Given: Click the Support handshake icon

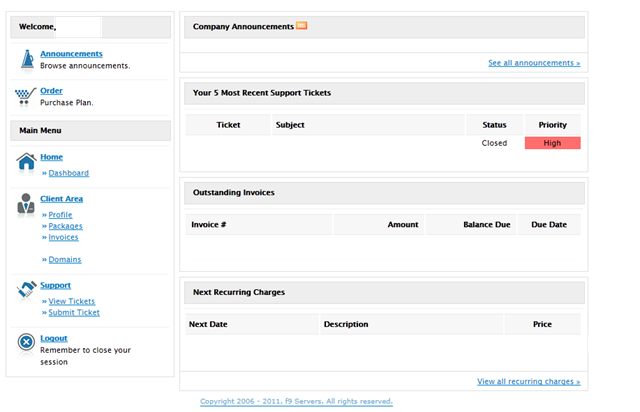Looking at the screenshot, I should pos(27,290).
